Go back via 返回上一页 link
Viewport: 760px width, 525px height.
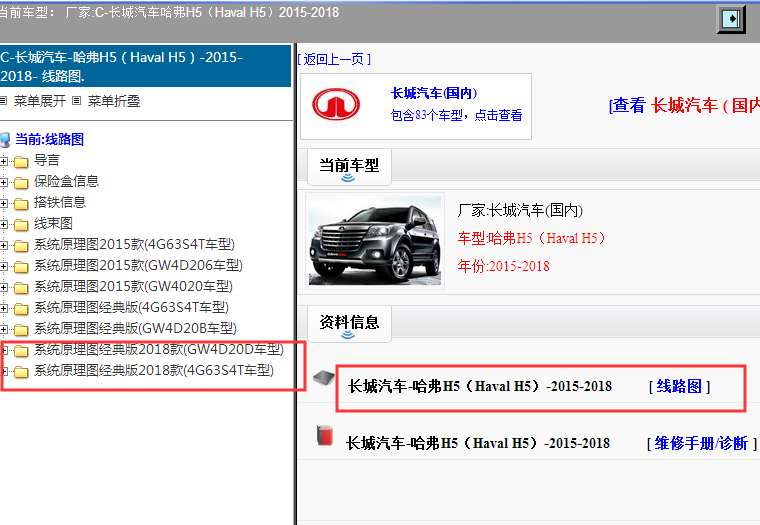[334, 59]
